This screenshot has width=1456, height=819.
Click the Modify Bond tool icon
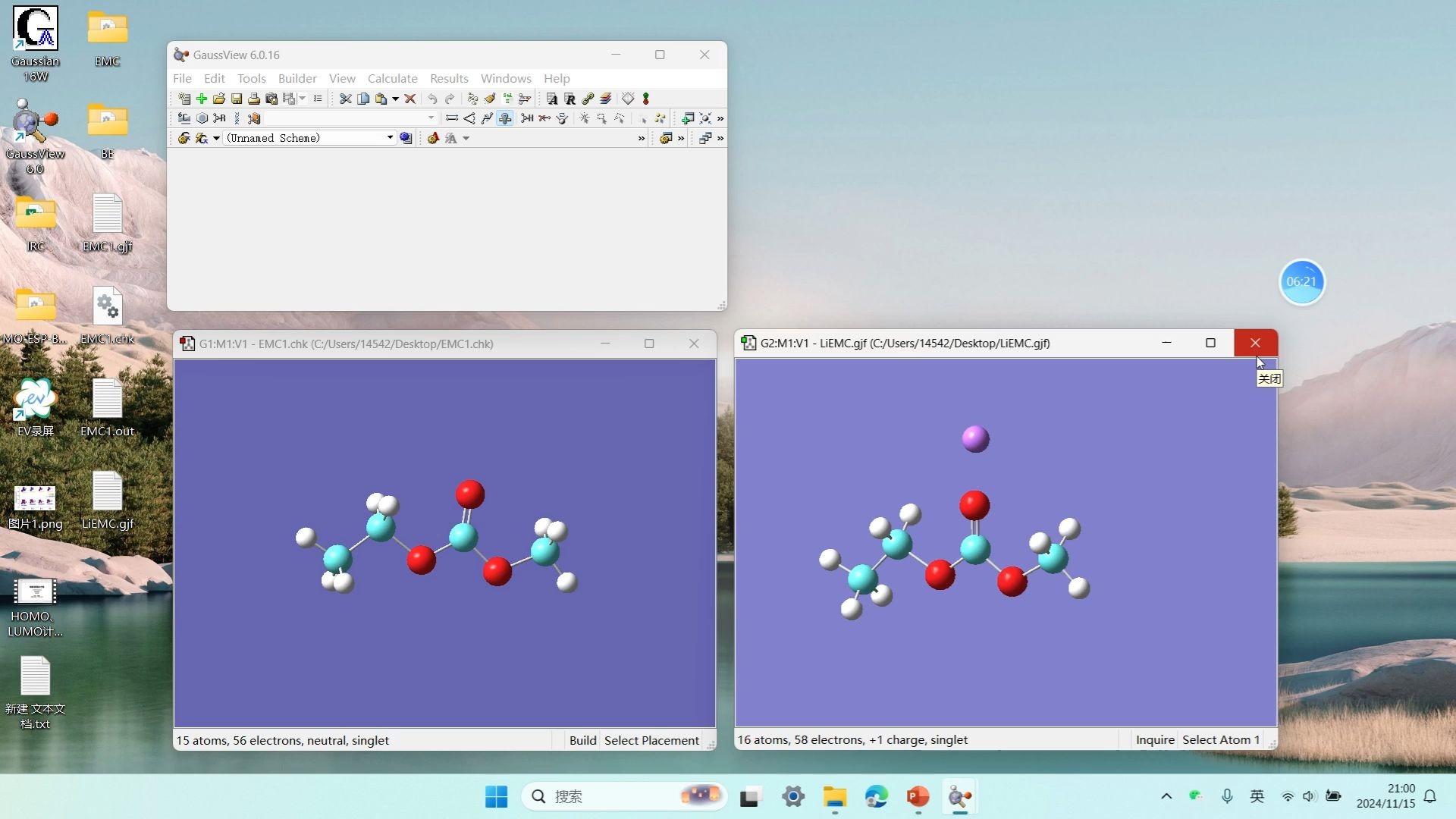coord(452,118)
